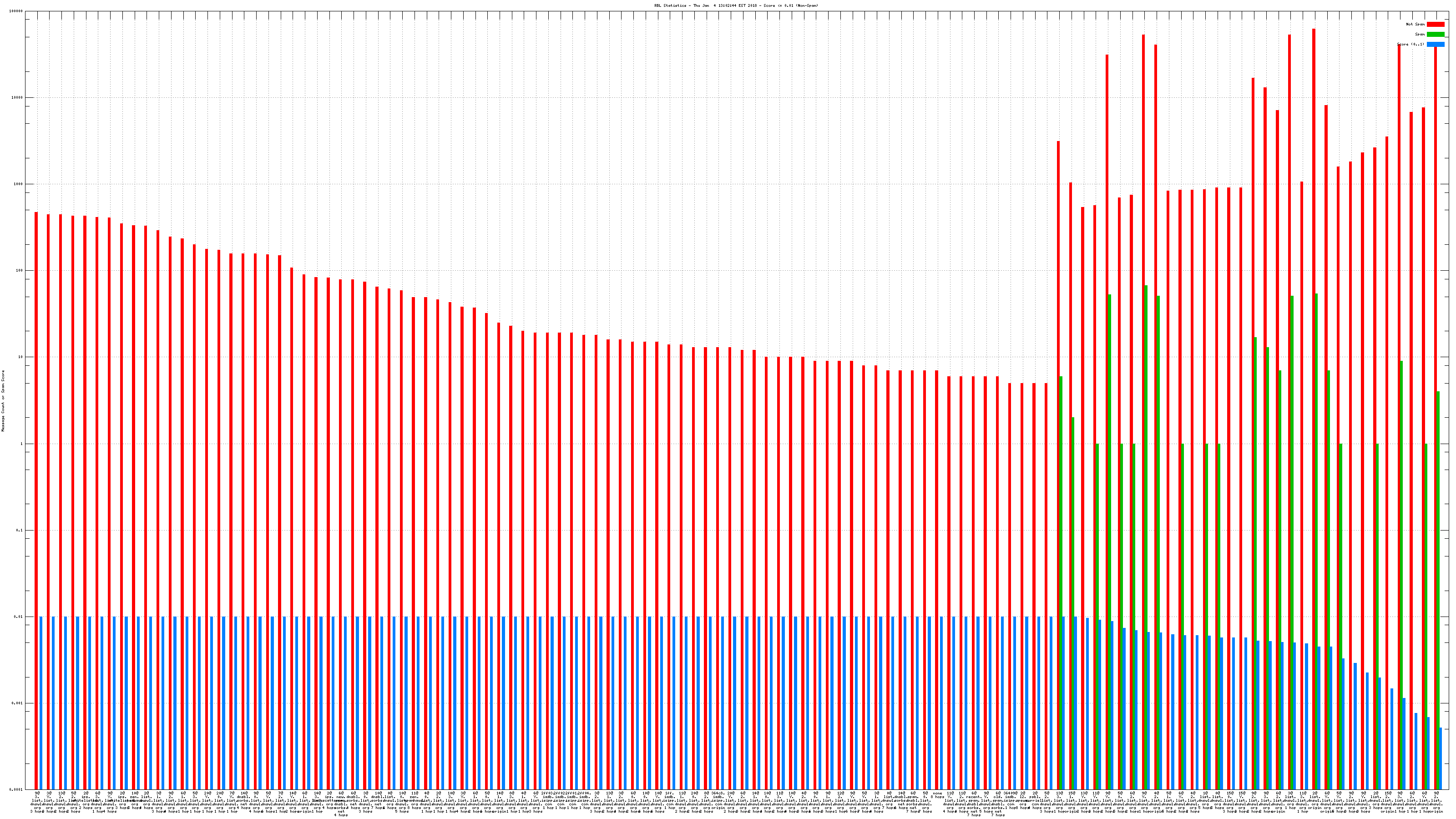Click the 'none 8 hops' x-axis label
Image resolution: width=1456 pixels, height=819 pixels.
(x=937, y=795)
